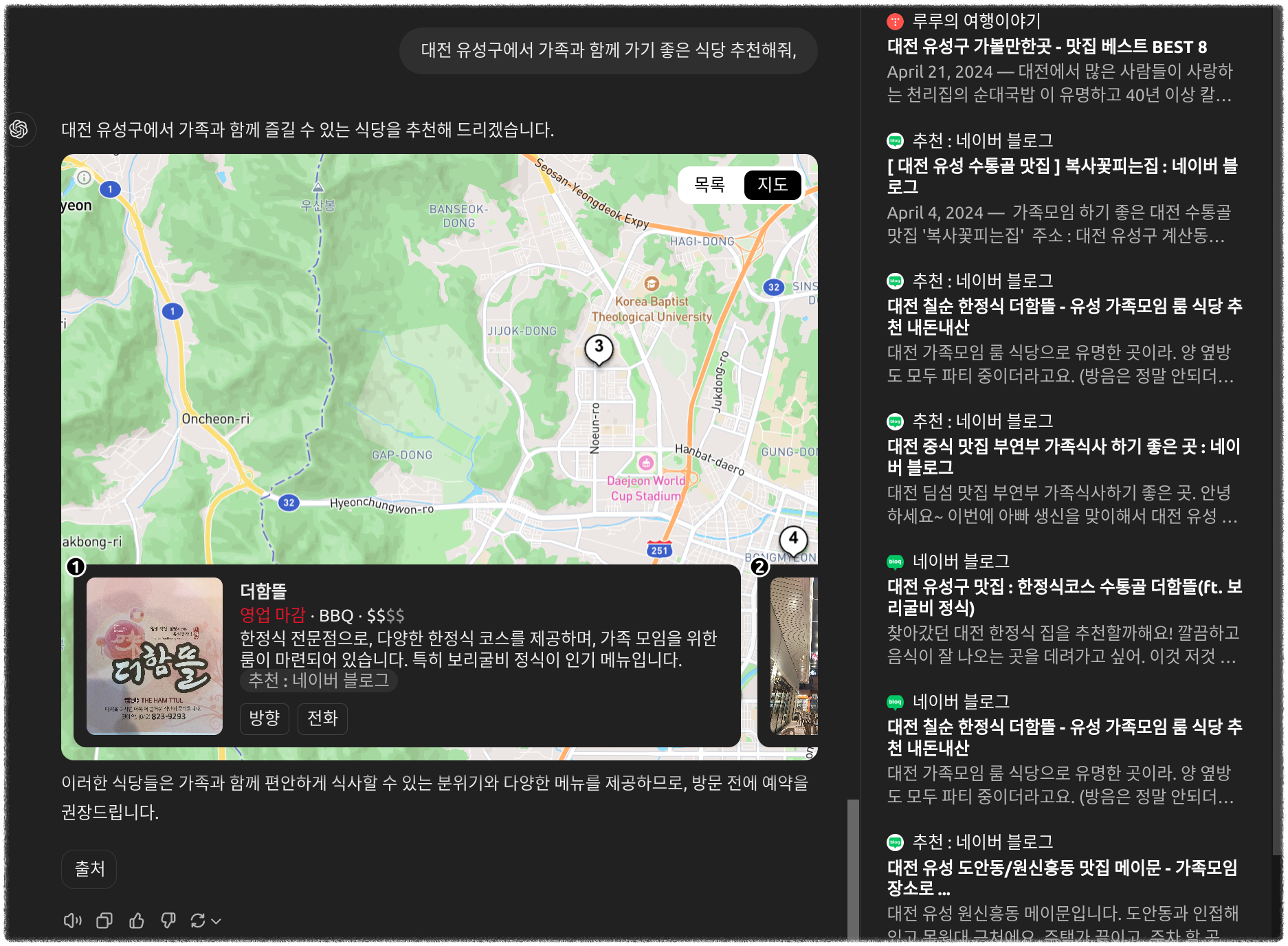
Task: Click the 전화 call button
Action: pyautogui.click(x=322, y=718)
